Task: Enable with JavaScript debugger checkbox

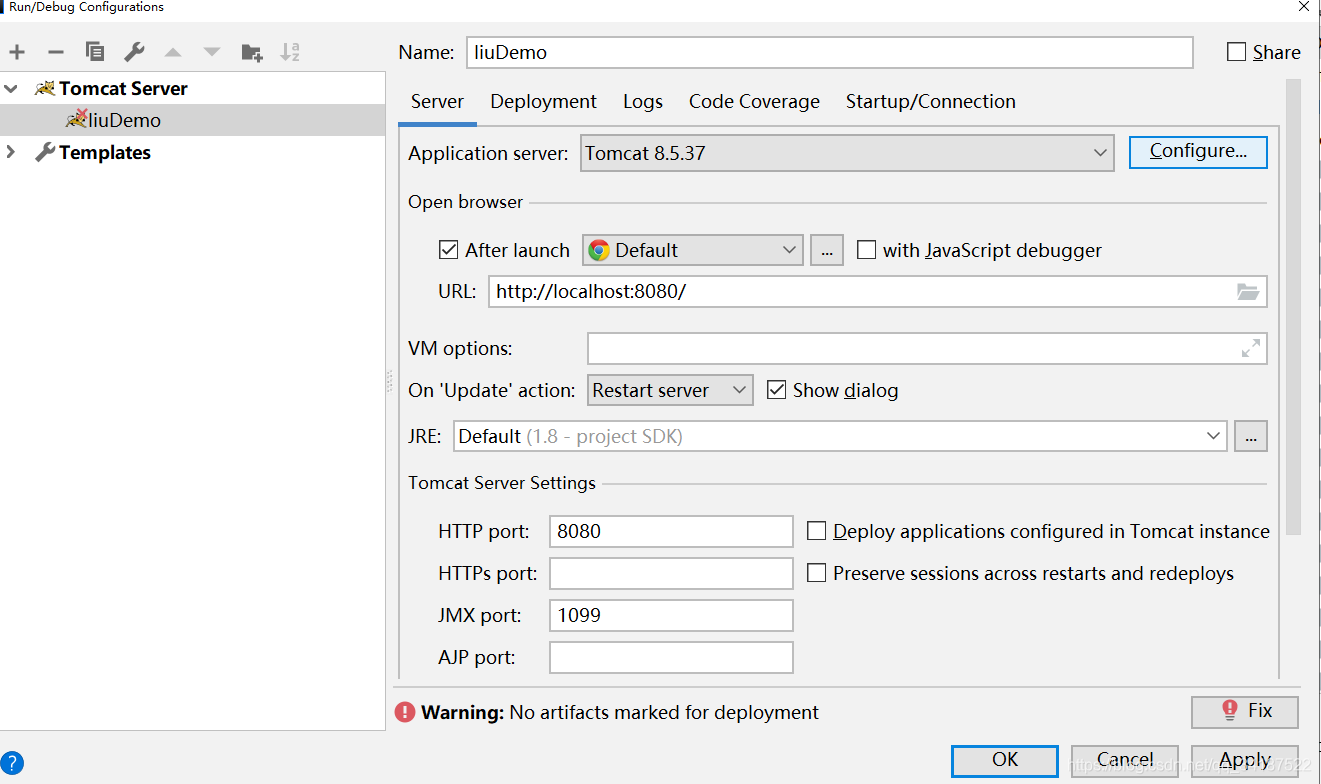Action: (x=866, y=250)
